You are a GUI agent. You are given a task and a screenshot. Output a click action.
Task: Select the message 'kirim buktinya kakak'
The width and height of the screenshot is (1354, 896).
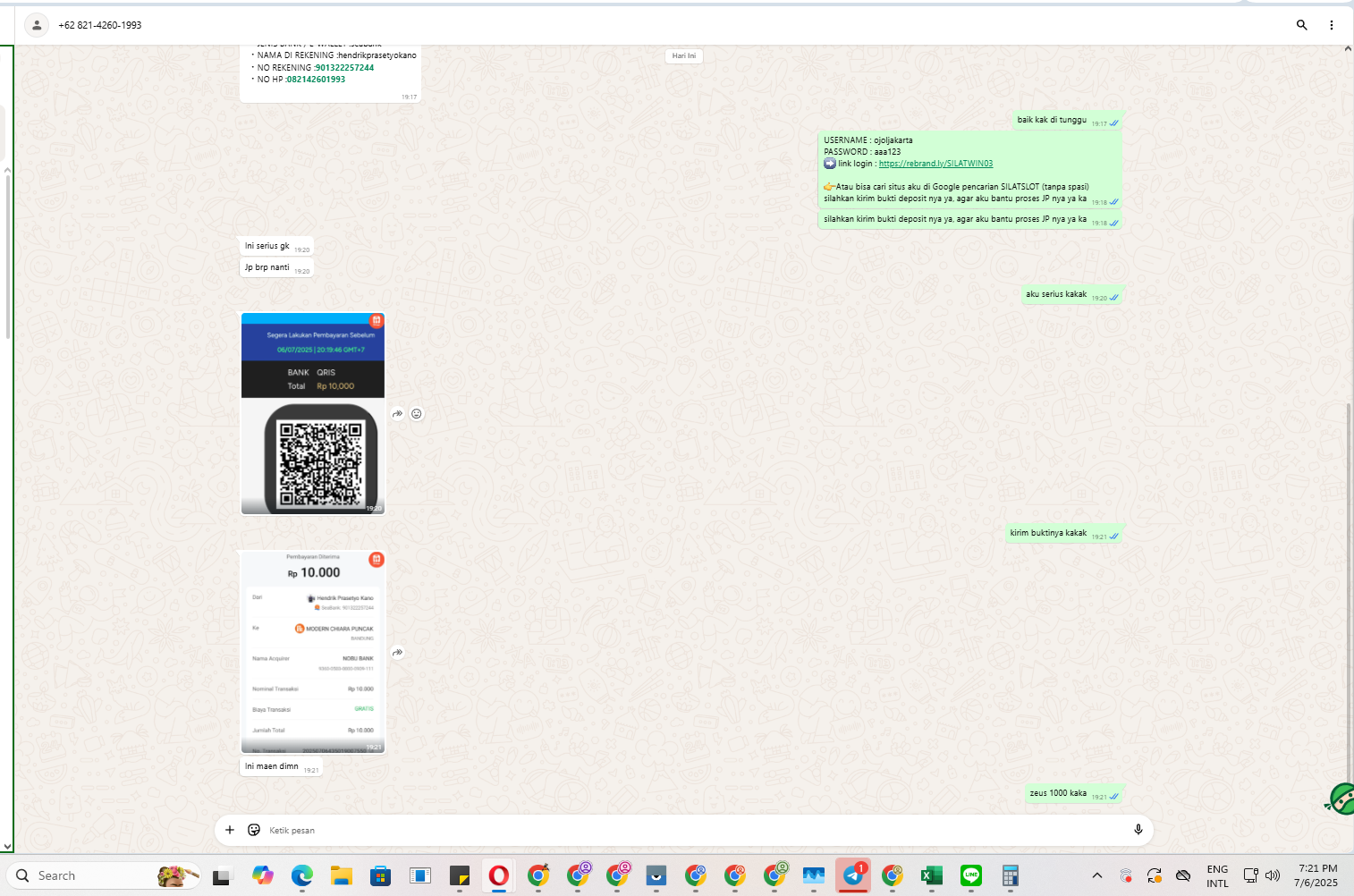coord(1064,533)
